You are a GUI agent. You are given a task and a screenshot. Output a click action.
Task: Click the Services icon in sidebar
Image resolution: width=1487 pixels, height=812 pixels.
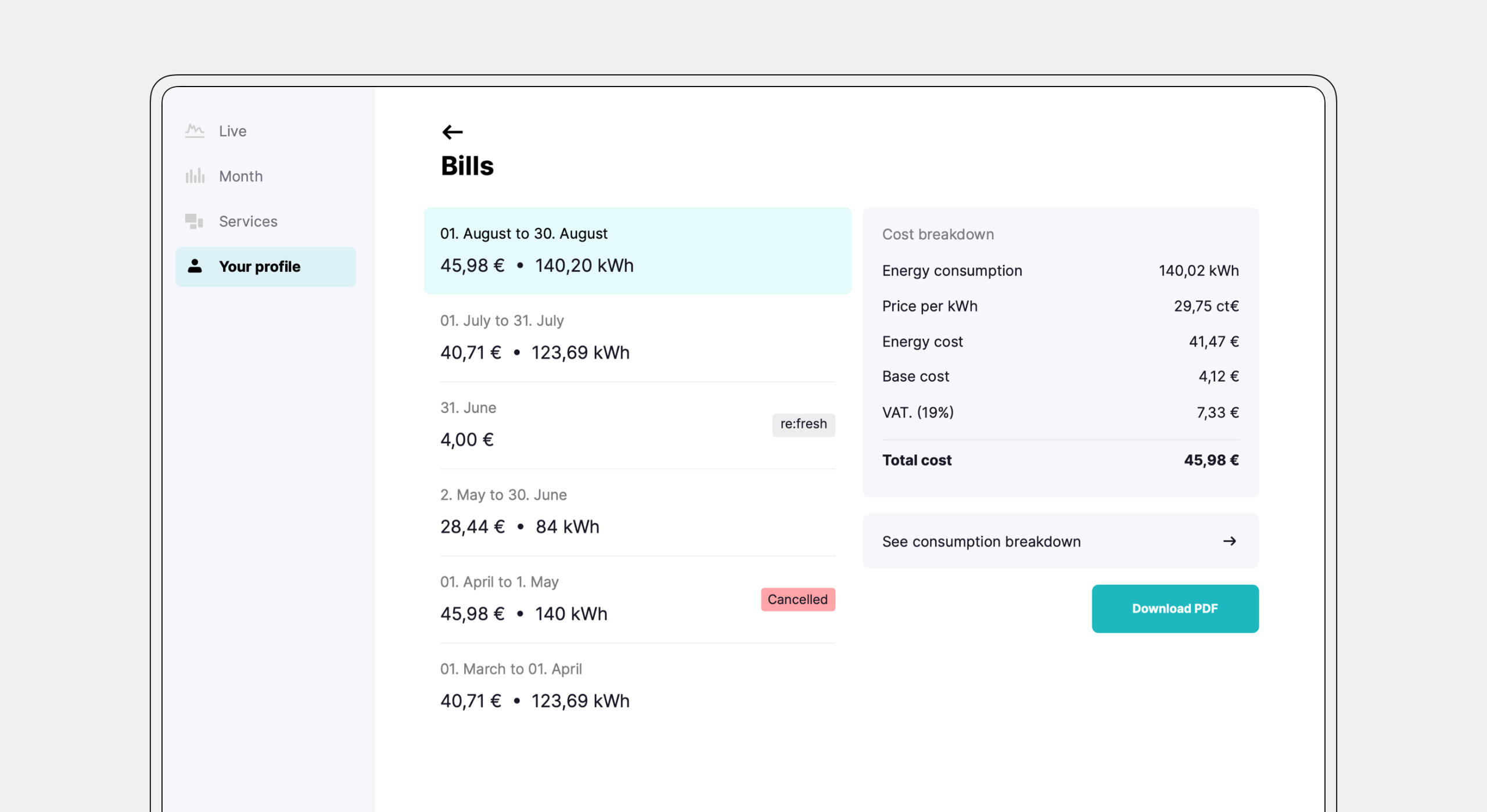(x=194, y=221)
